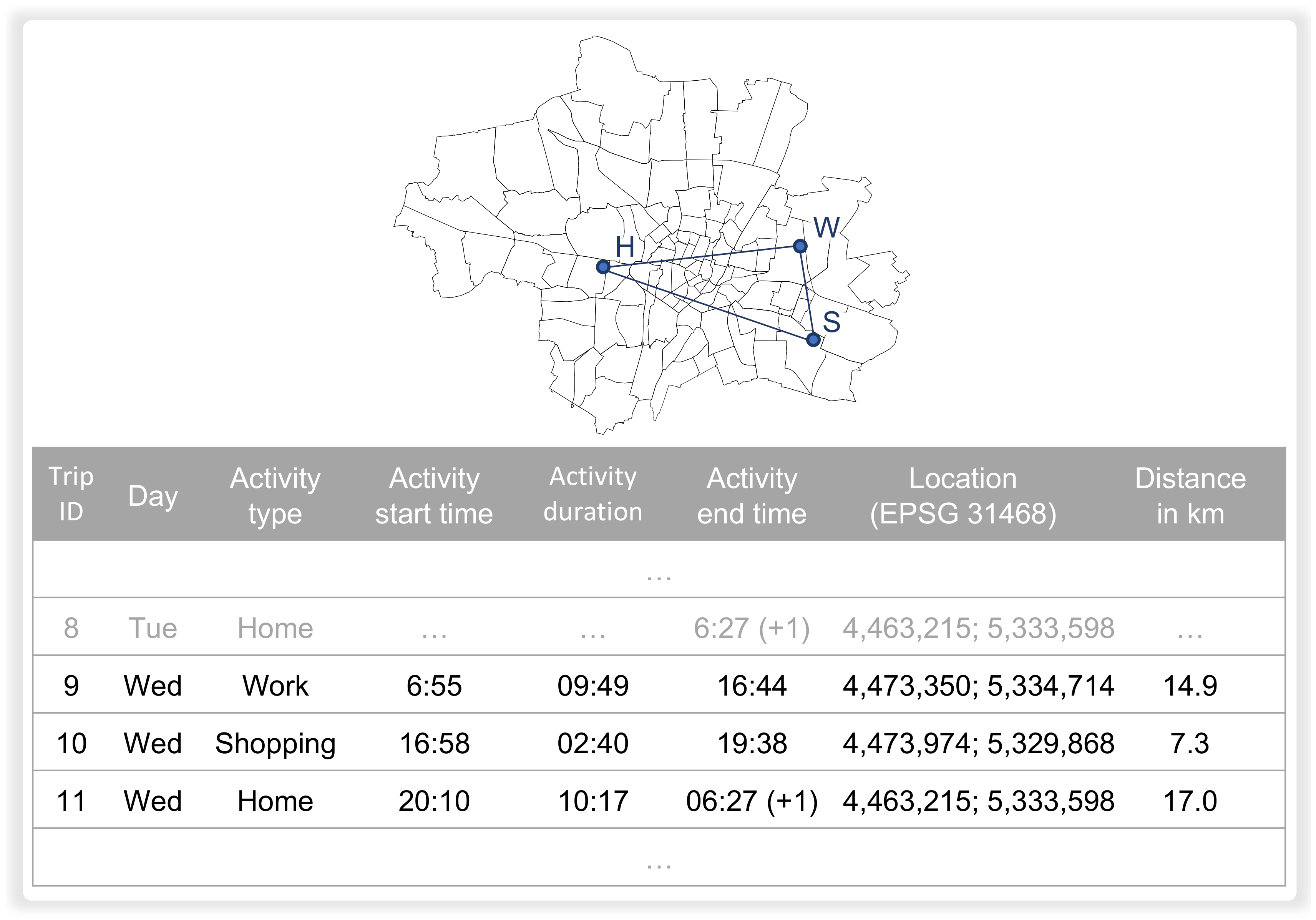
Task: Select the Activity type column header
Action: pyautogui.click(x=275, y=495)
